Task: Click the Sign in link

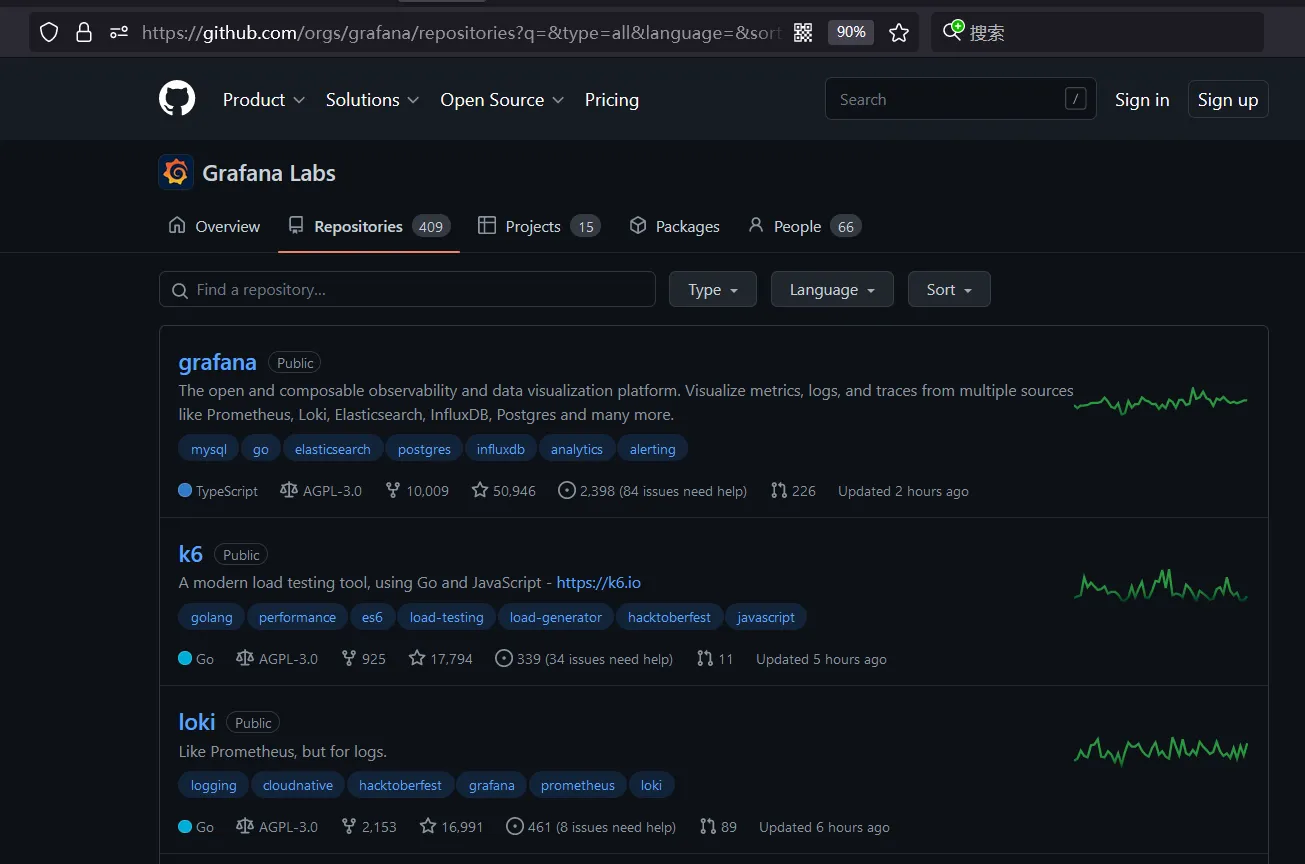Action: click(1142, 99)
